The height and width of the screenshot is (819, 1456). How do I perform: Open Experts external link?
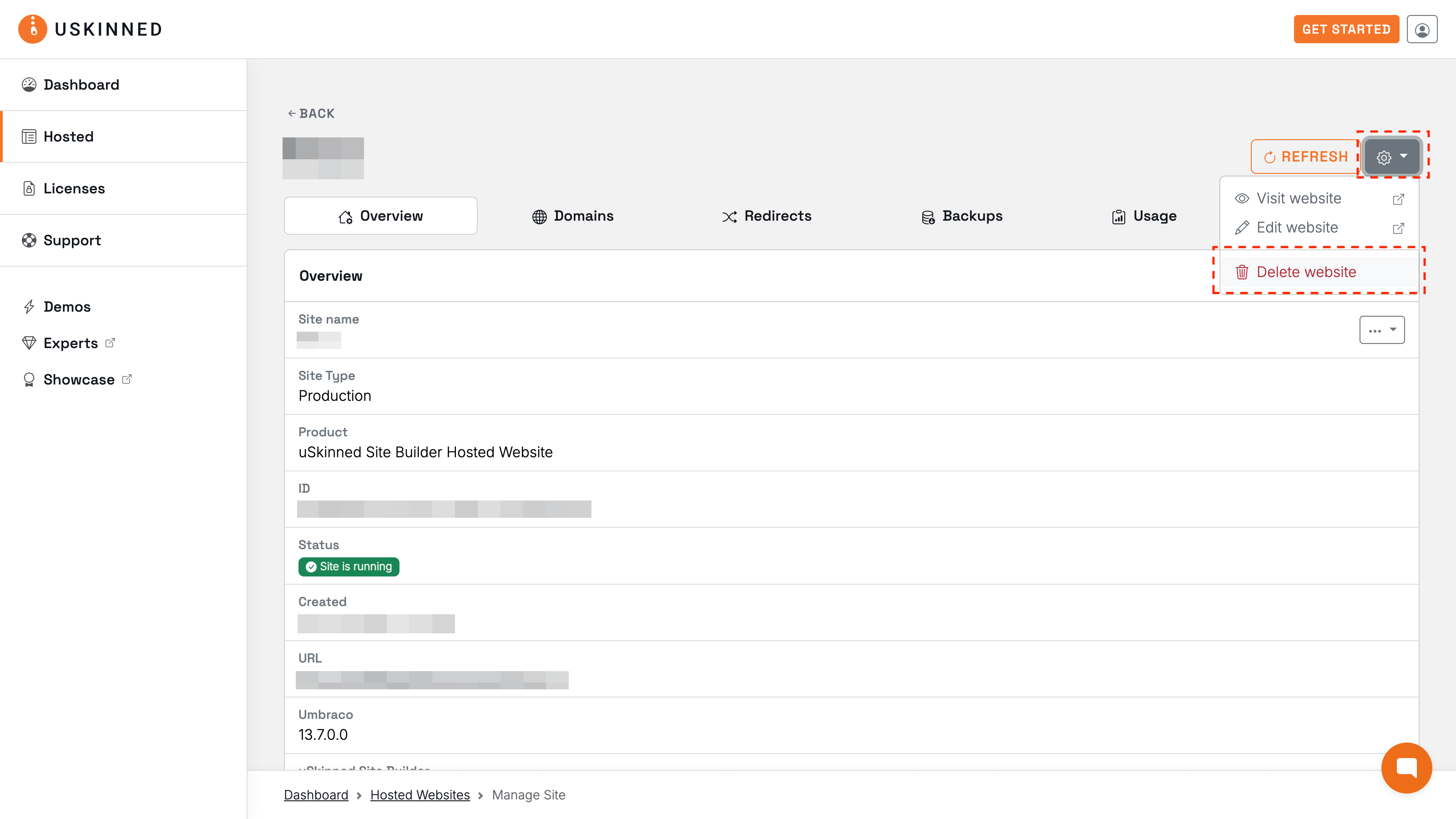[70, 343]
